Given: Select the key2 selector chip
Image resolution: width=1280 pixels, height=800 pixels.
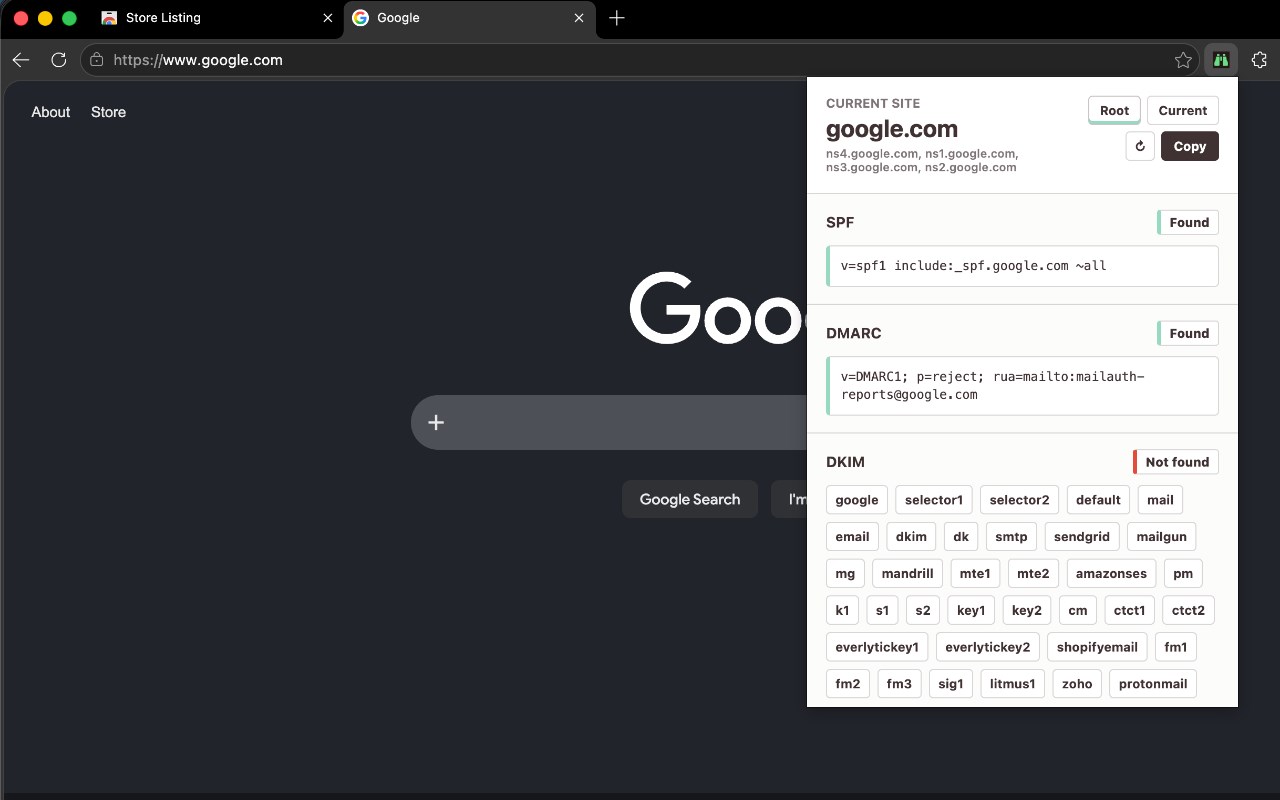Looking at the screenshot, I should point(1027,610).
